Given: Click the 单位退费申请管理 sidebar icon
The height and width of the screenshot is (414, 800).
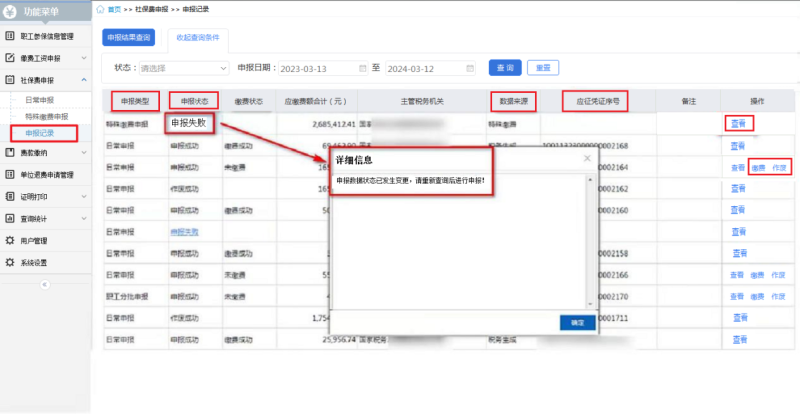Looking at the screenshot, I should 10,174.
